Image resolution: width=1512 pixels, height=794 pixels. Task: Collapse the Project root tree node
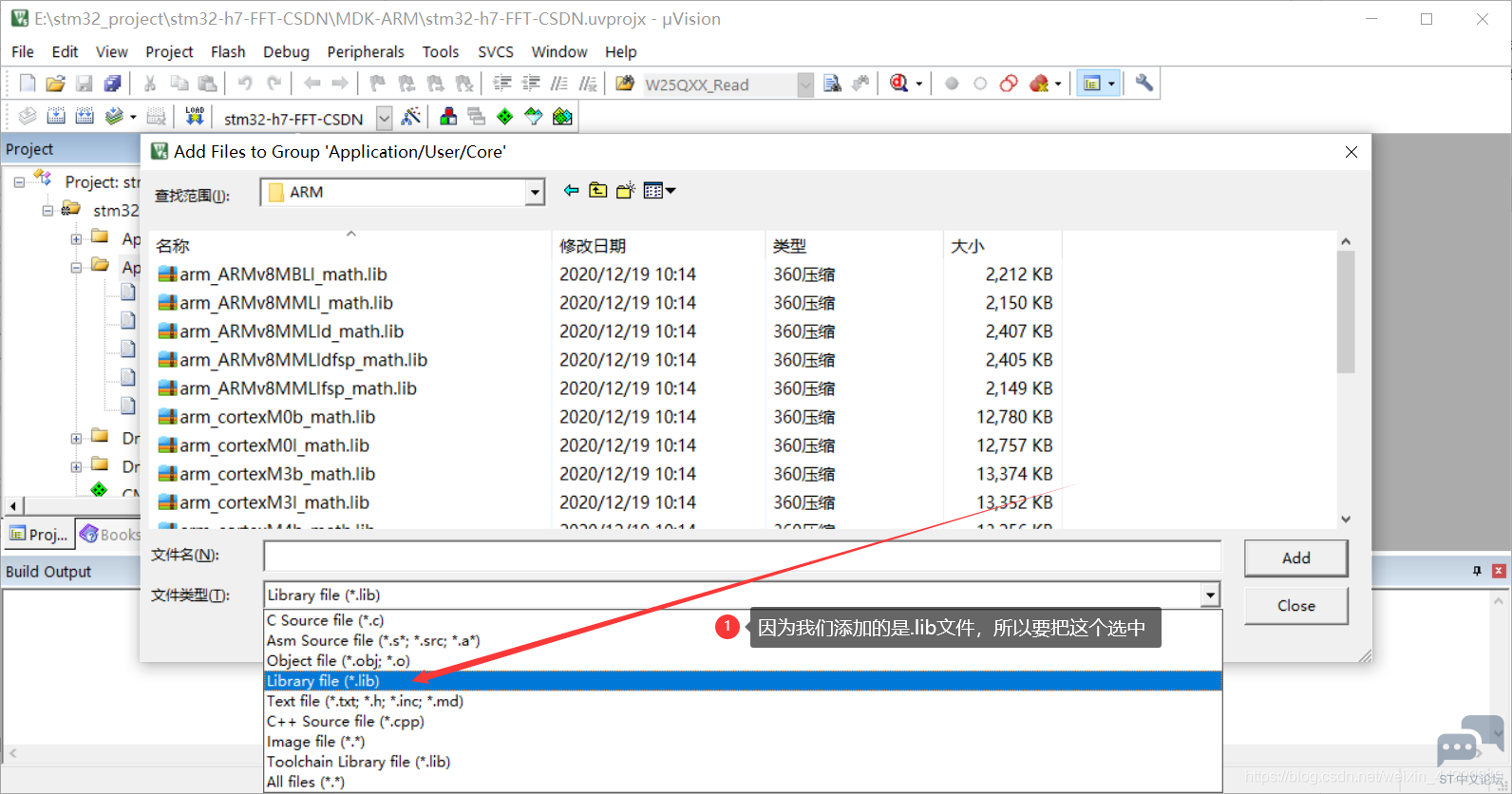[19, 181]
